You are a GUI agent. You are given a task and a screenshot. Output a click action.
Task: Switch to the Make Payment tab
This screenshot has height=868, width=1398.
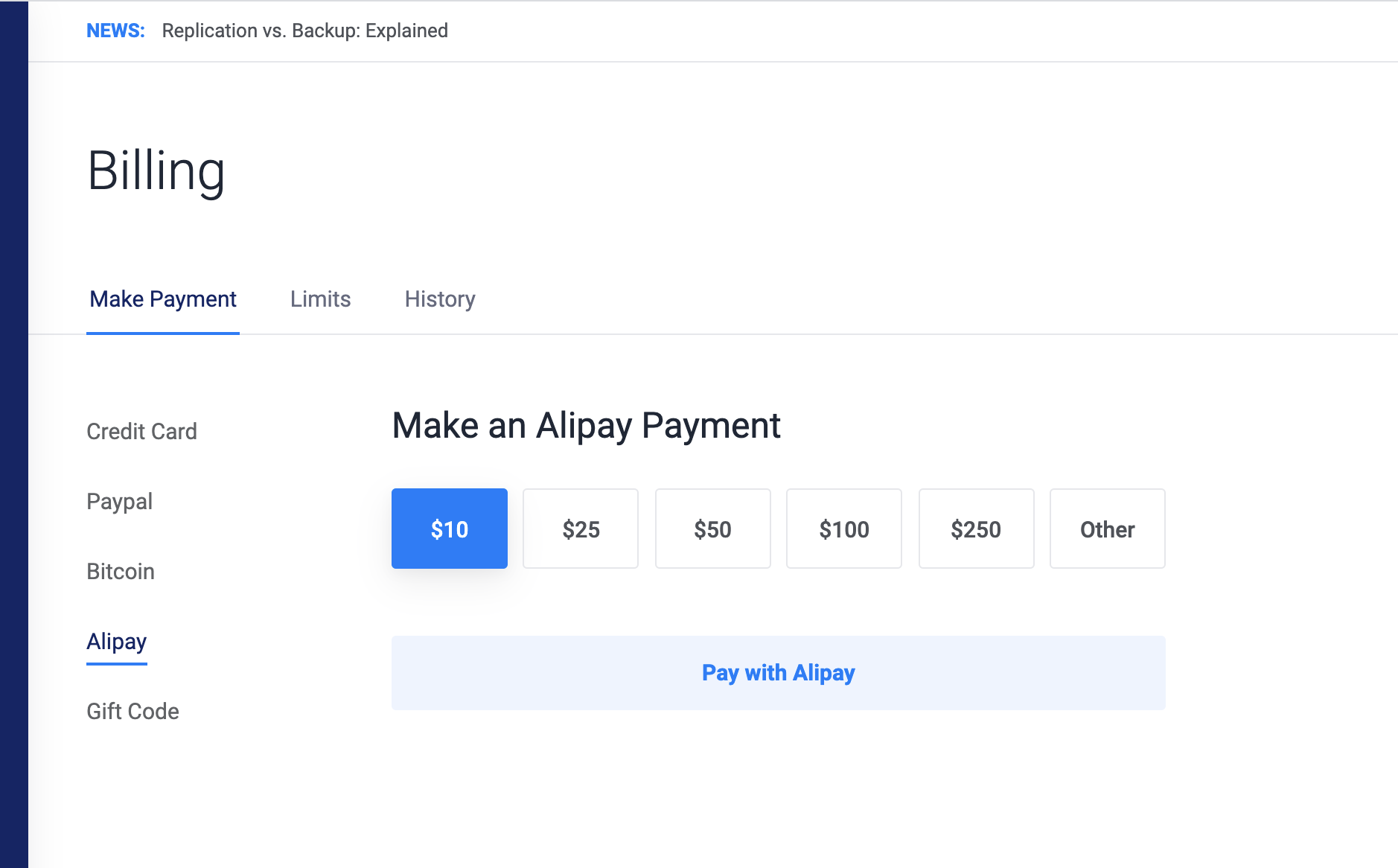pos(163,299)
